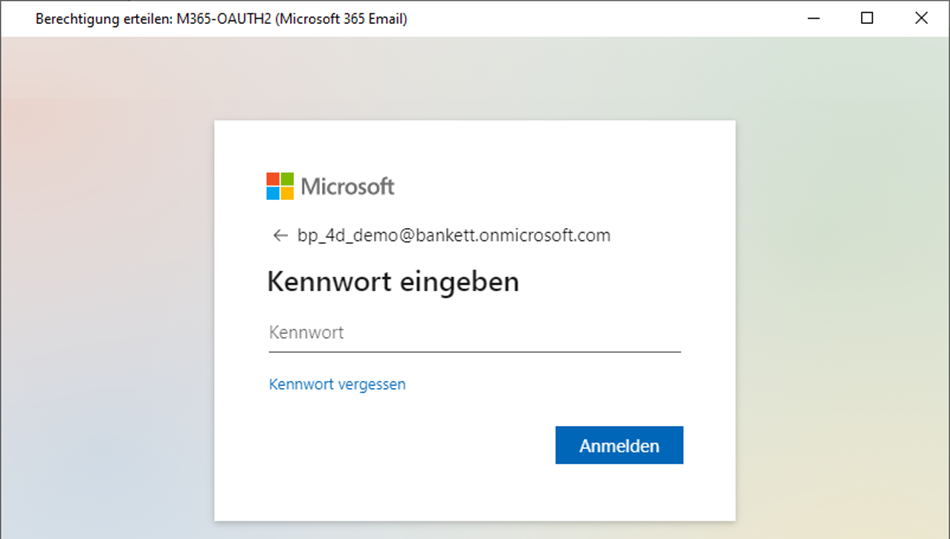This screenshot has height=539, width=950.
Task: Click the back arrow next to the email
Action: point(280,236)
